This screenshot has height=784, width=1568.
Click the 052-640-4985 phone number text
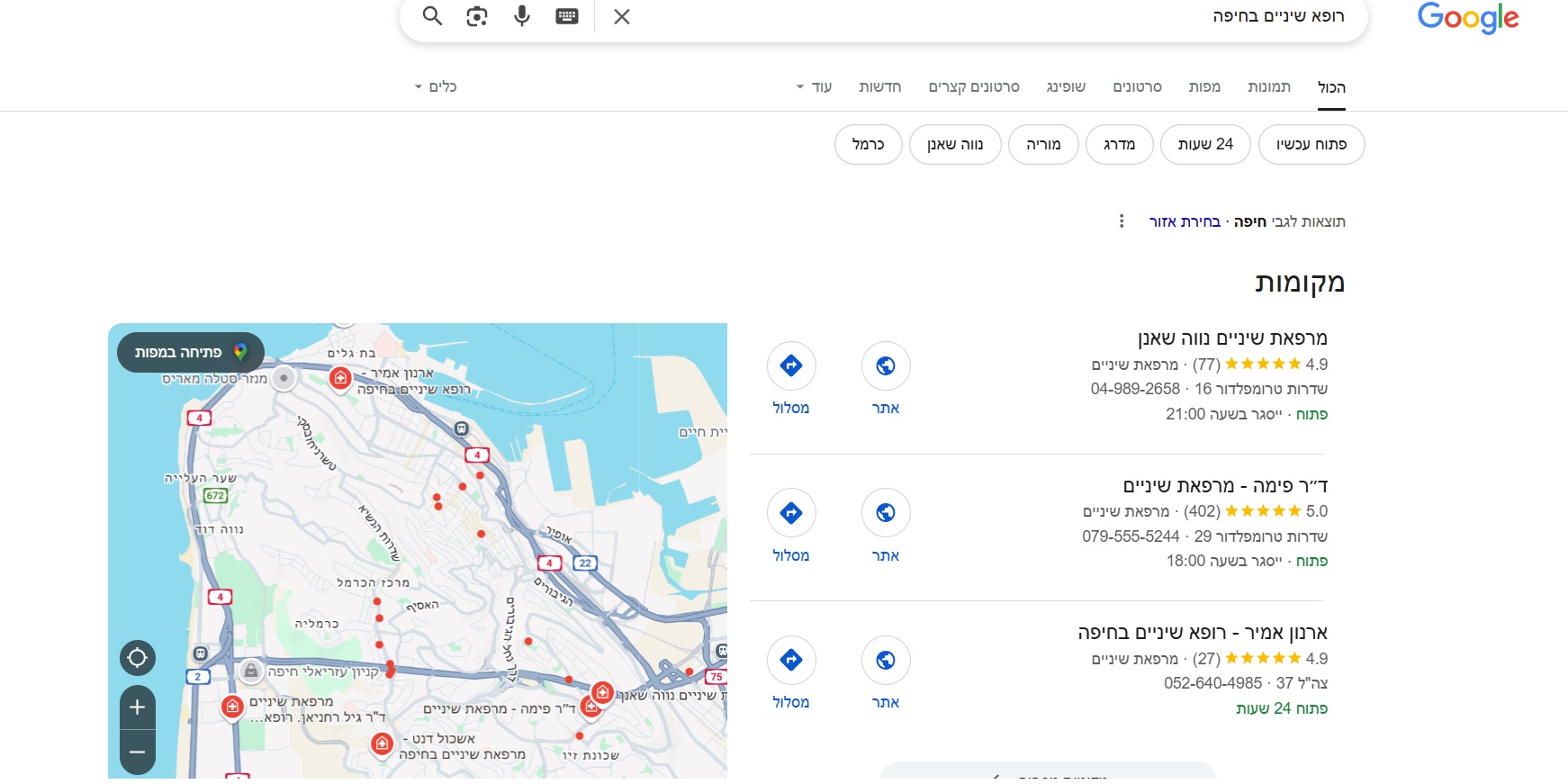1213,683
